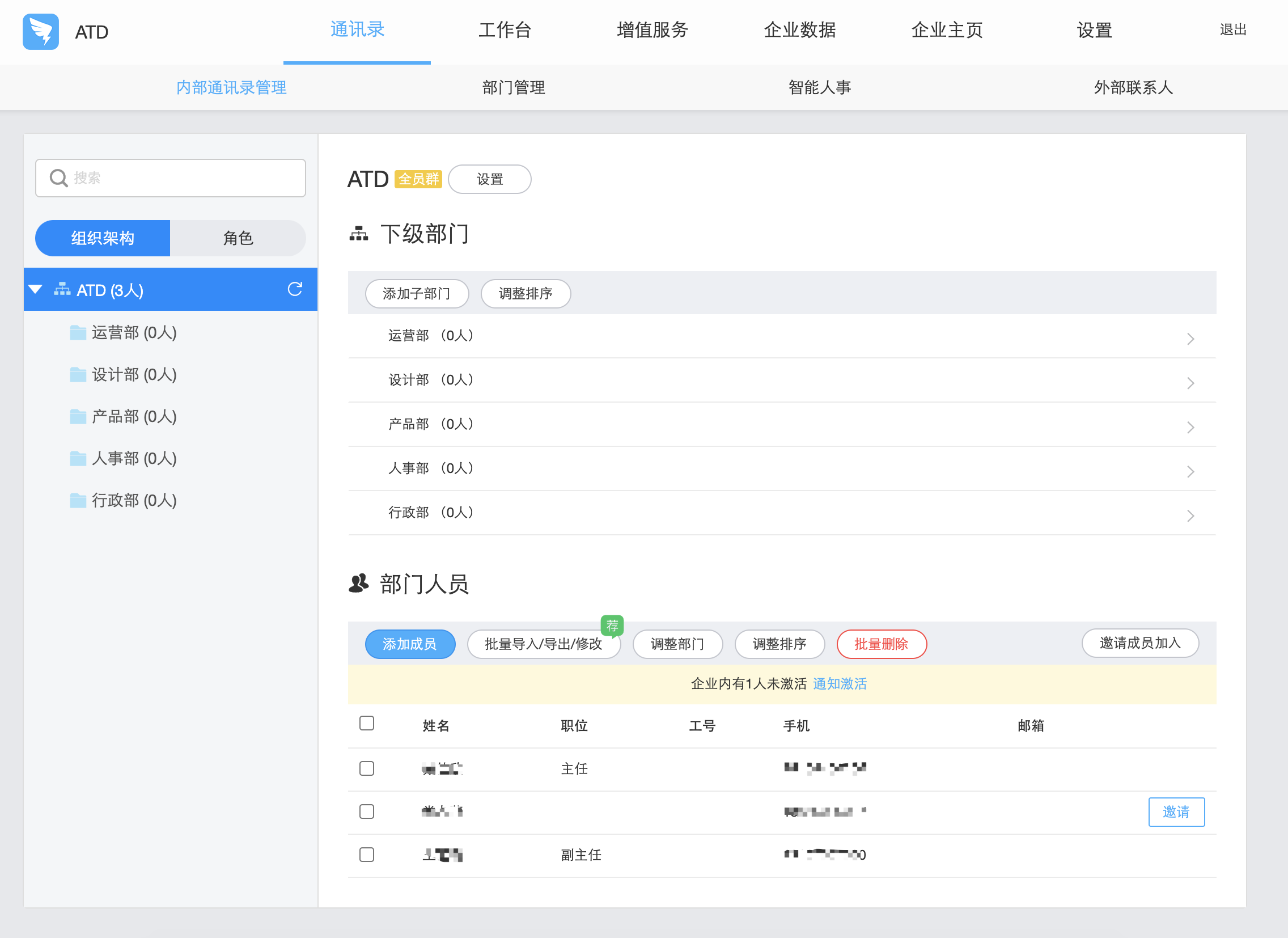Click the 邮箱 column header
The width and height of the screenshot is (1288, 938).
click(1031, 725)
